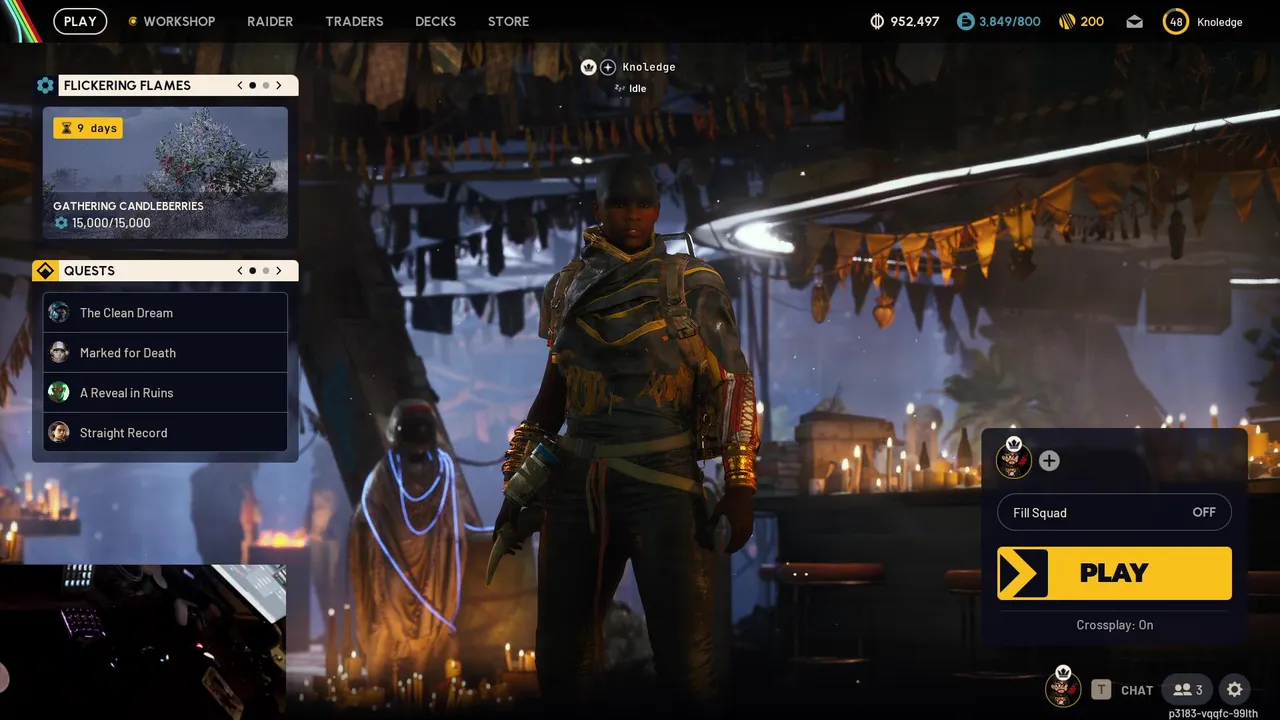Click the Knoledge nameplate above character

(649, 67)
